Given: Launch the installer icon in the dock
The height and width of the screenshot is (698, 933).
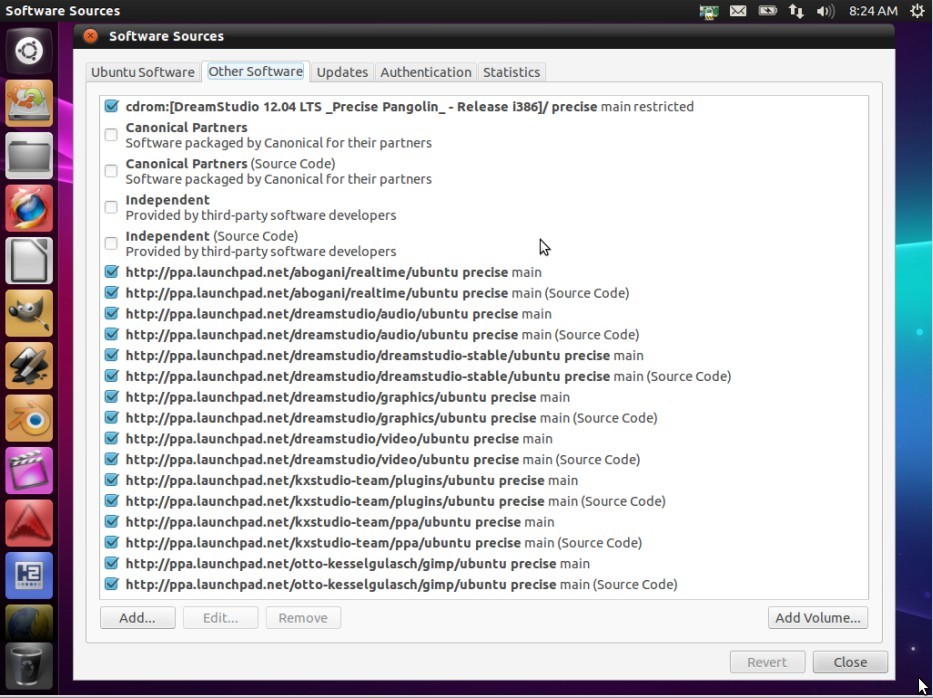Looking at the screenshot, I should click(x=29, y=103).
